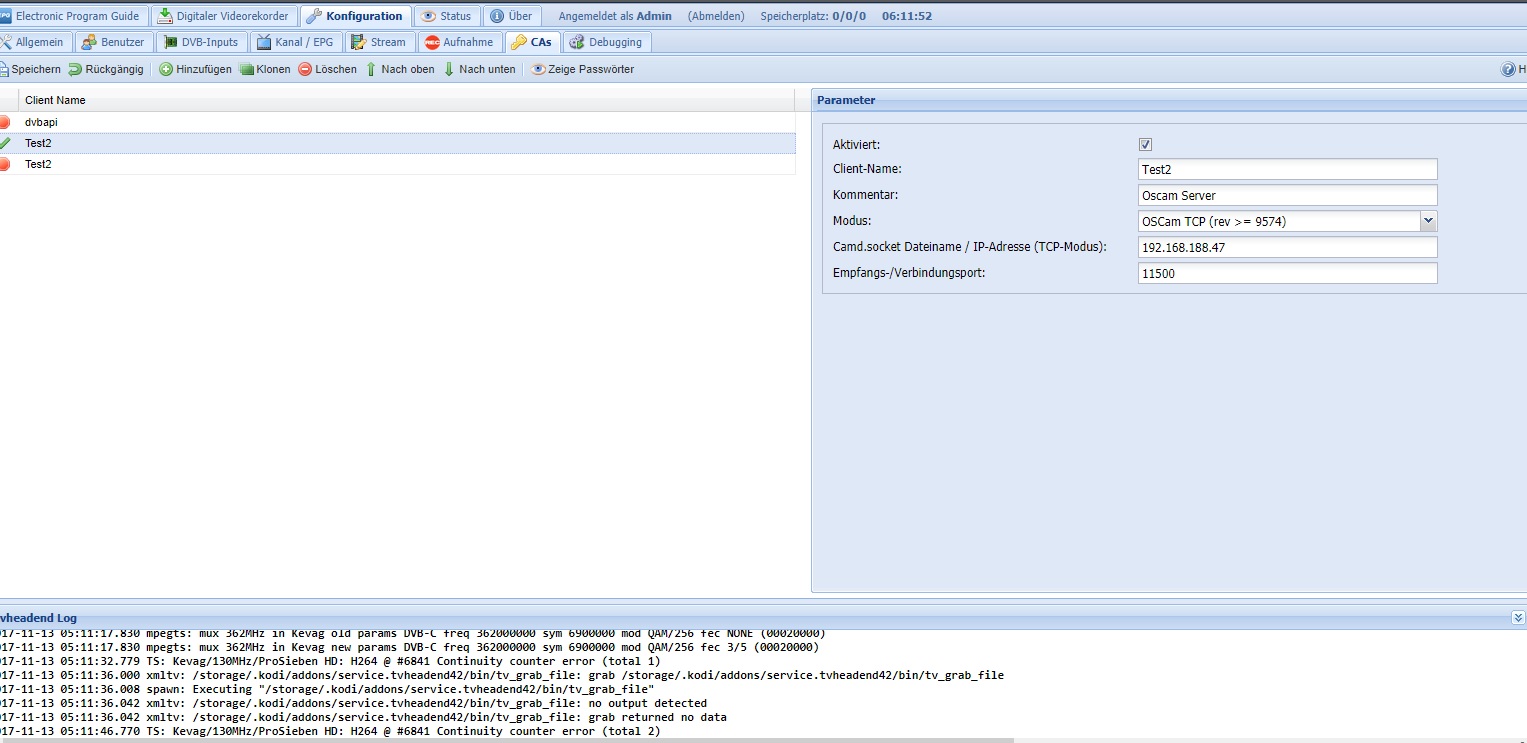1527x743 pixels.
Task: Click the CAs key icon
Action: pyautogui.click(x=518, y=42)
